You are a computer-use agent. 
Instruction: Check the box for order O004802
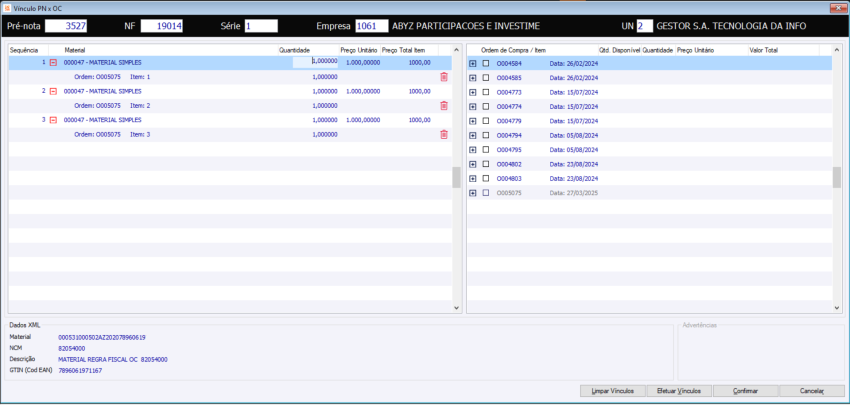pyautogui.click(x=486, y=164)
